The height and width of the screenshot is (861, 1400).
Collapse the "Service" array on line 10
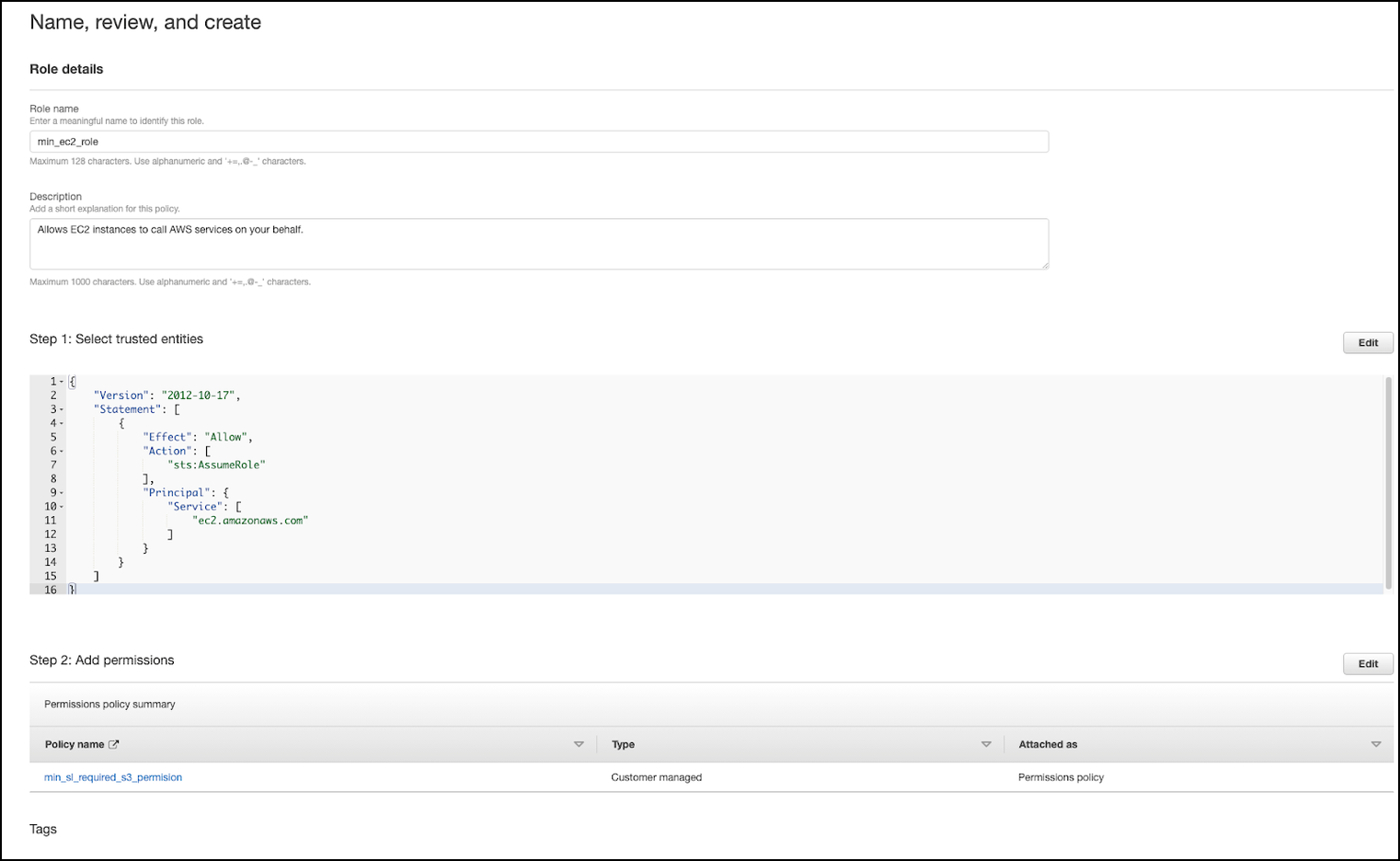[62, 507]
